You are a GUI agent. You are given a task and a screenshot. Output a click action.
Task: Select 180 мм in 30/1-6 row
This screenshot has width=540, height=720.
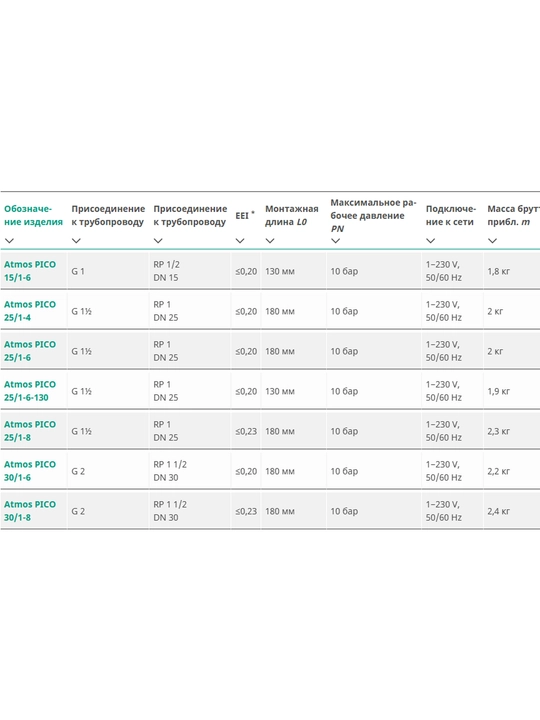[x=280, y=471]
